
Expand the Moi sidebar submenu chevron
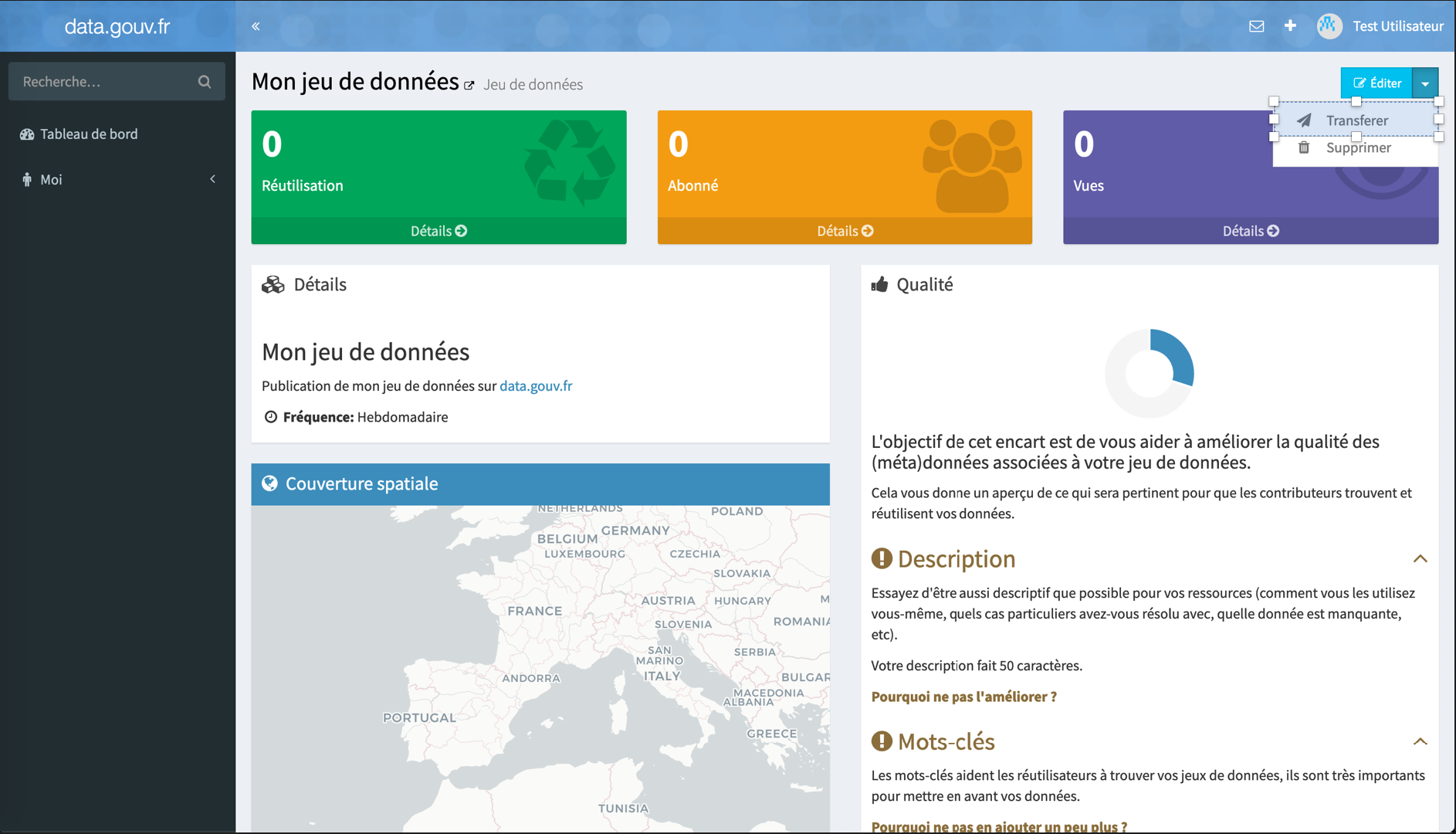coord(213,179)
